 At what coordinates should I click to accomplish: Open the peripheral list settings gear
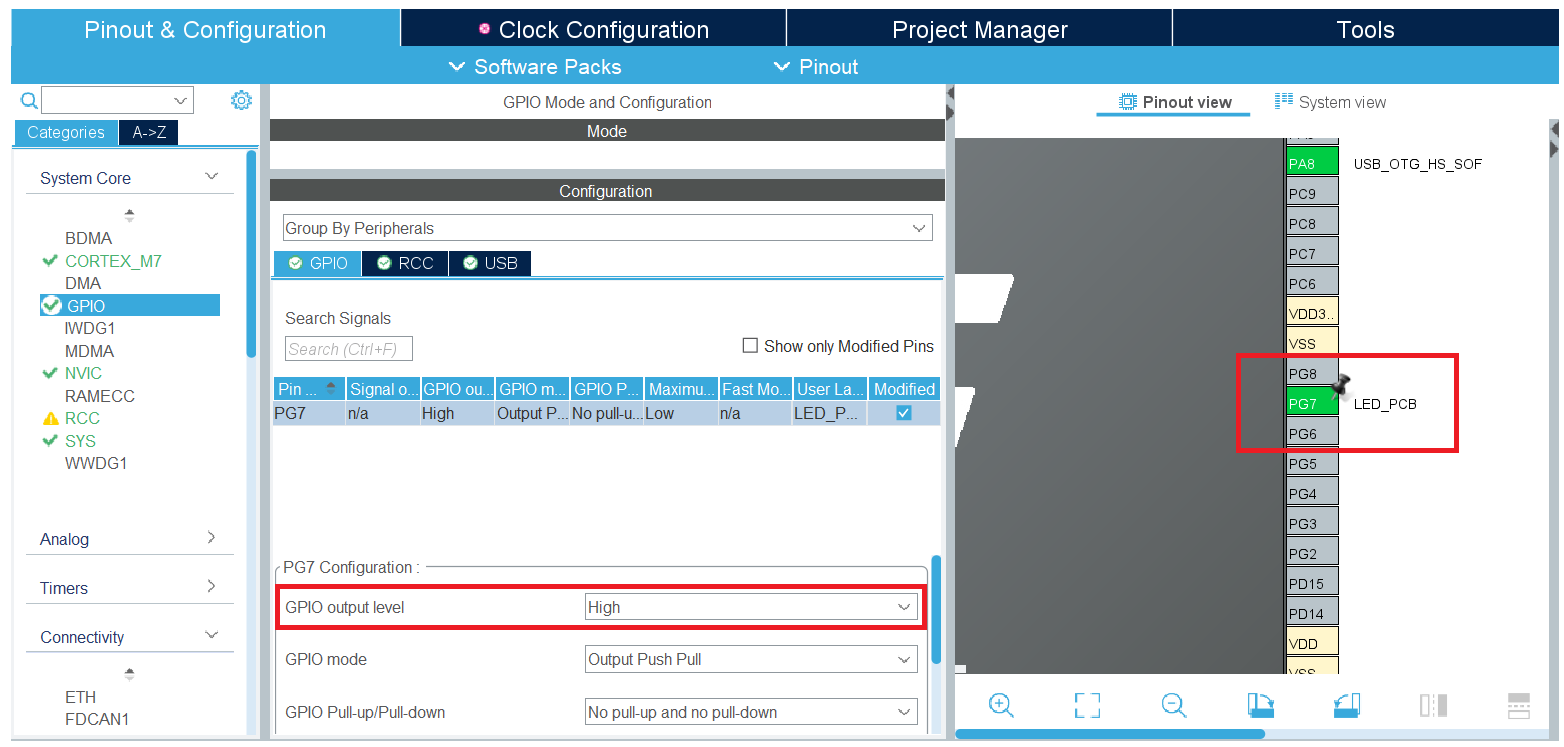241,100
